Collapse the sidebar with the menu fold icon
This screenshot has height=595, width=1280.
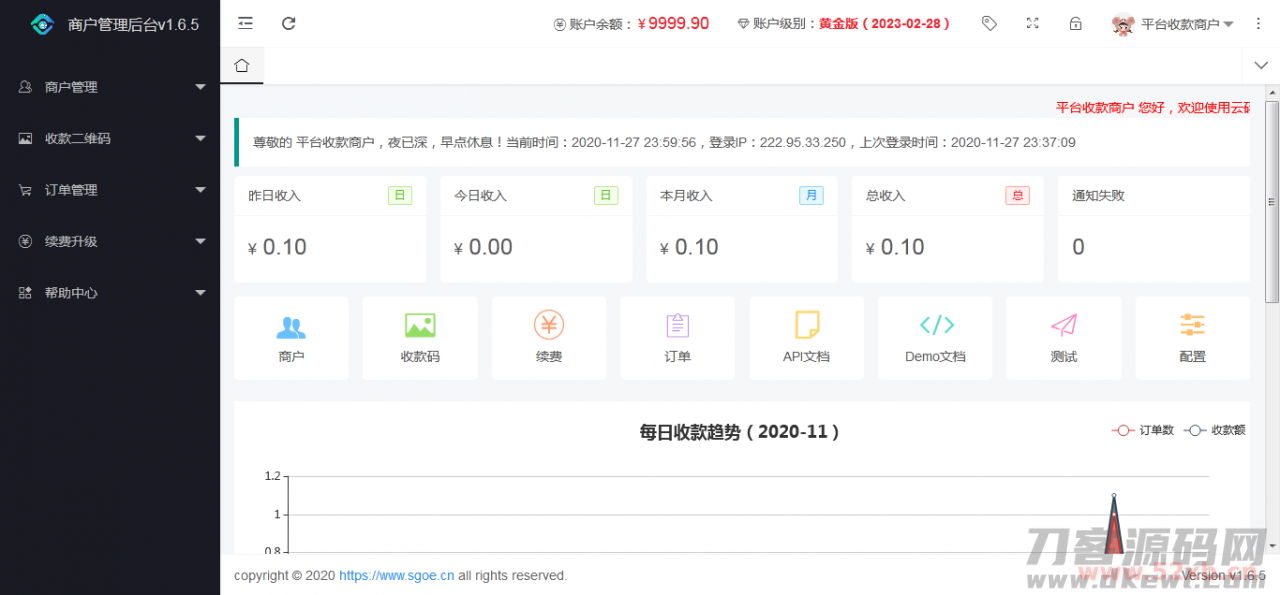click(246, 23)
